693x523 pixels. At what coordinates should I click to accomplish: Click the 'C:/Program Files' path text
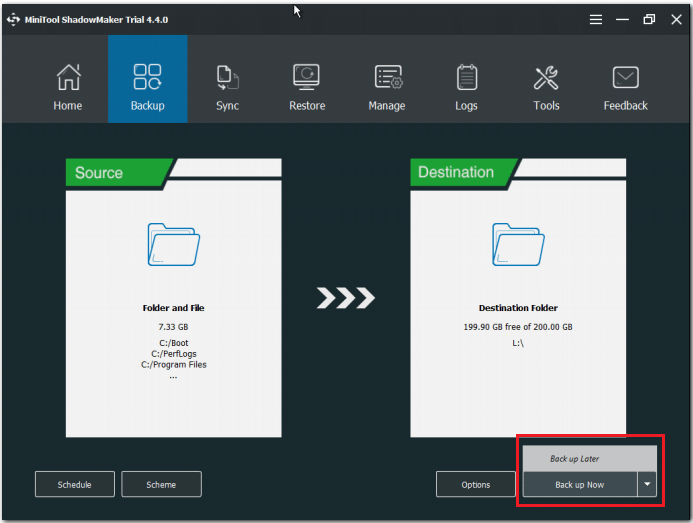tap(174, 364)
